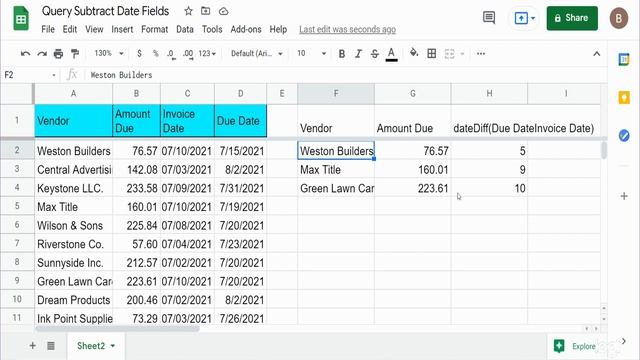This screenshot has height=360, width=640.
Task: Click the green Share button
Action: point(572,18)
